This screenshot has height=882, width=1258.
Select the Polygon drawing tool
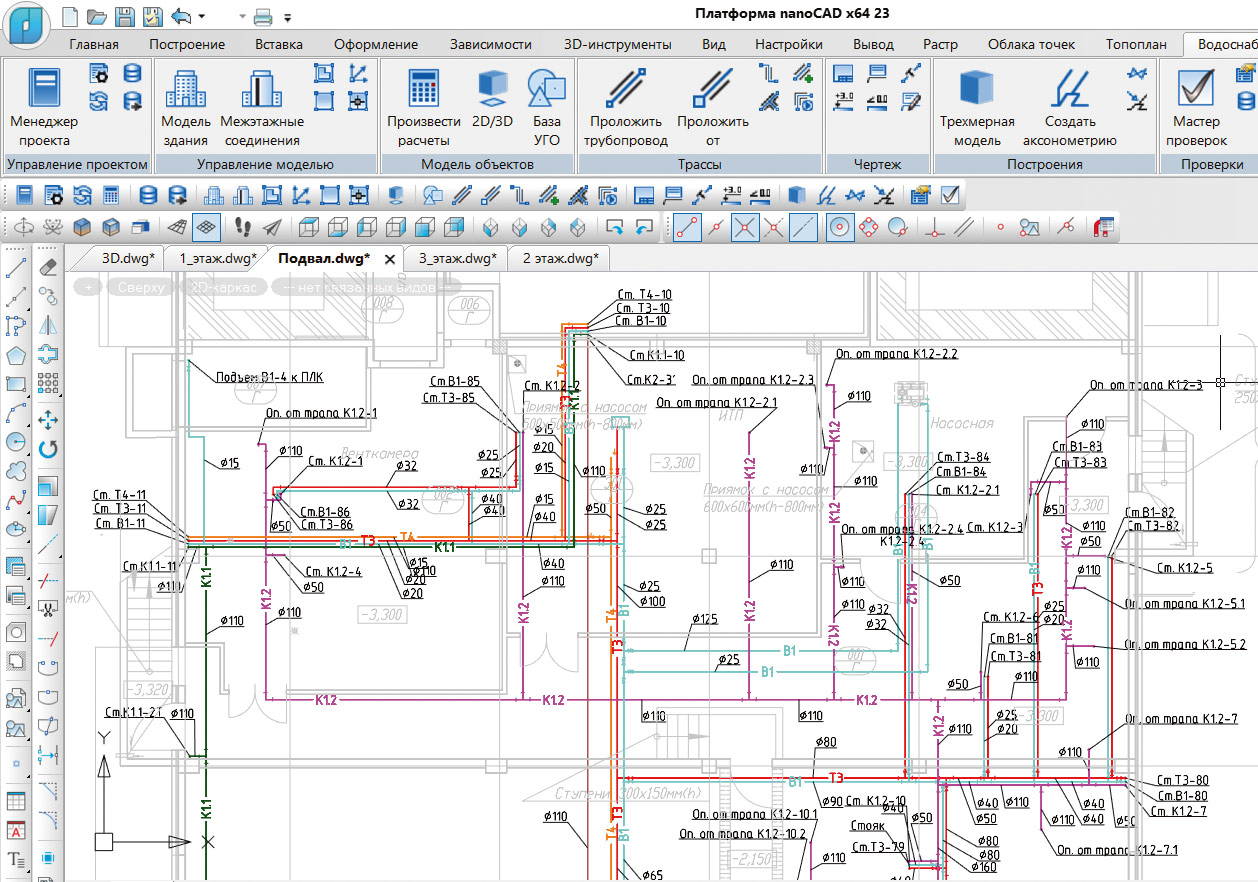pos(17,355)
